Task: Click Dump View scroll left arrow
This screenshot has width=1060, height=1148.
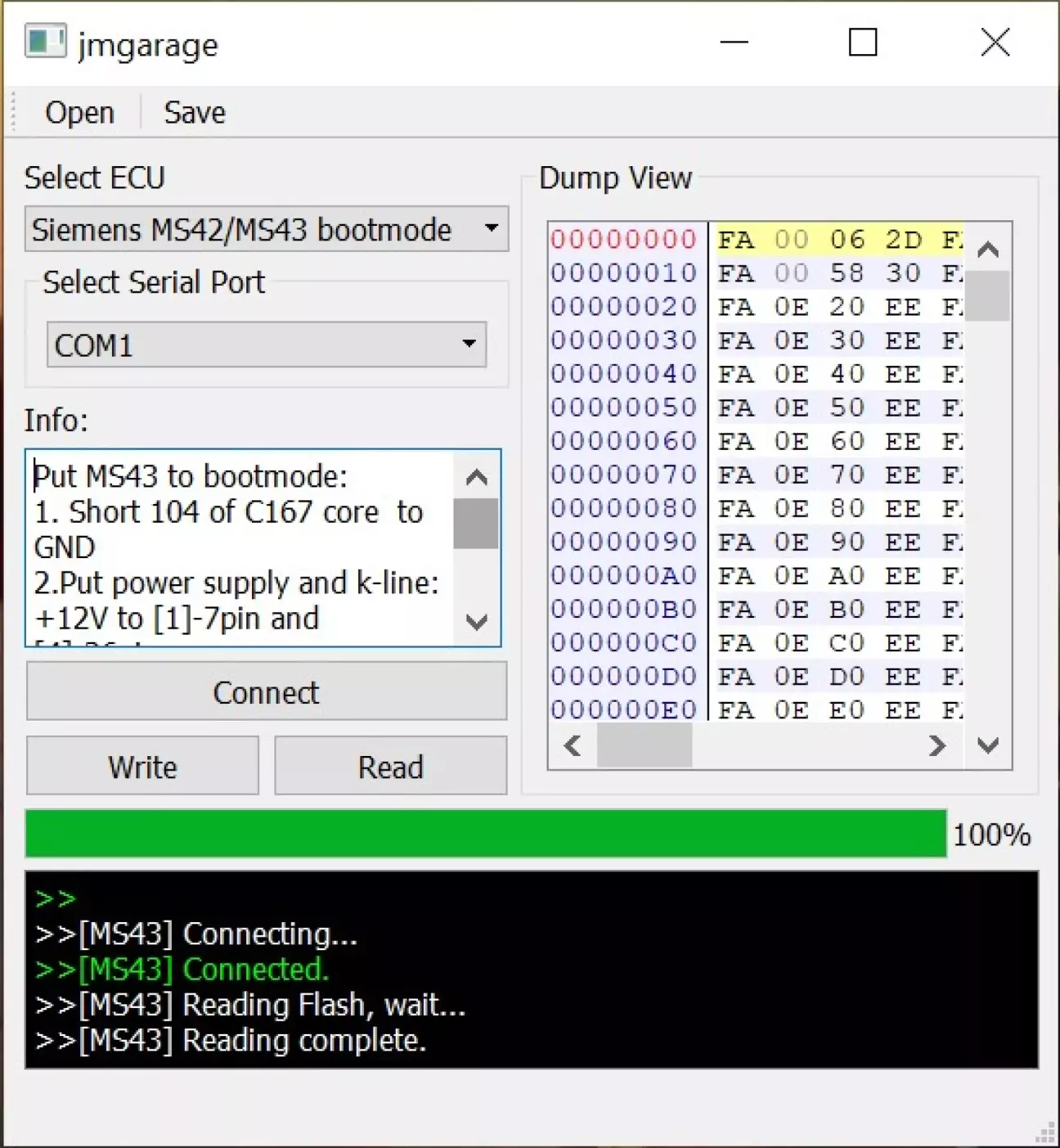Action: coord(573,745)
